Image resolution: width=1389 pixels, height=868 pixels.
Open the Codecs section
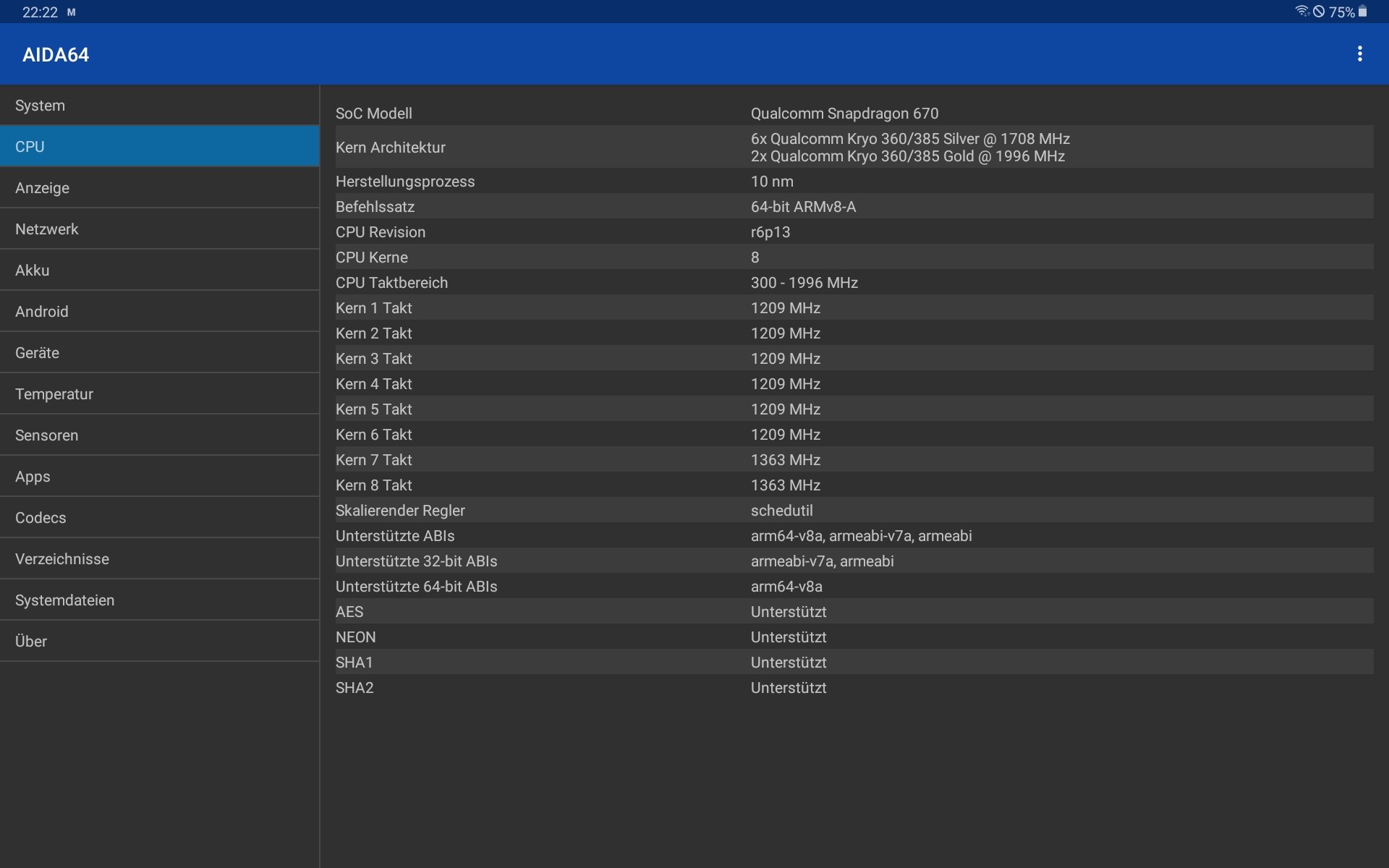[x=159, y=518]
